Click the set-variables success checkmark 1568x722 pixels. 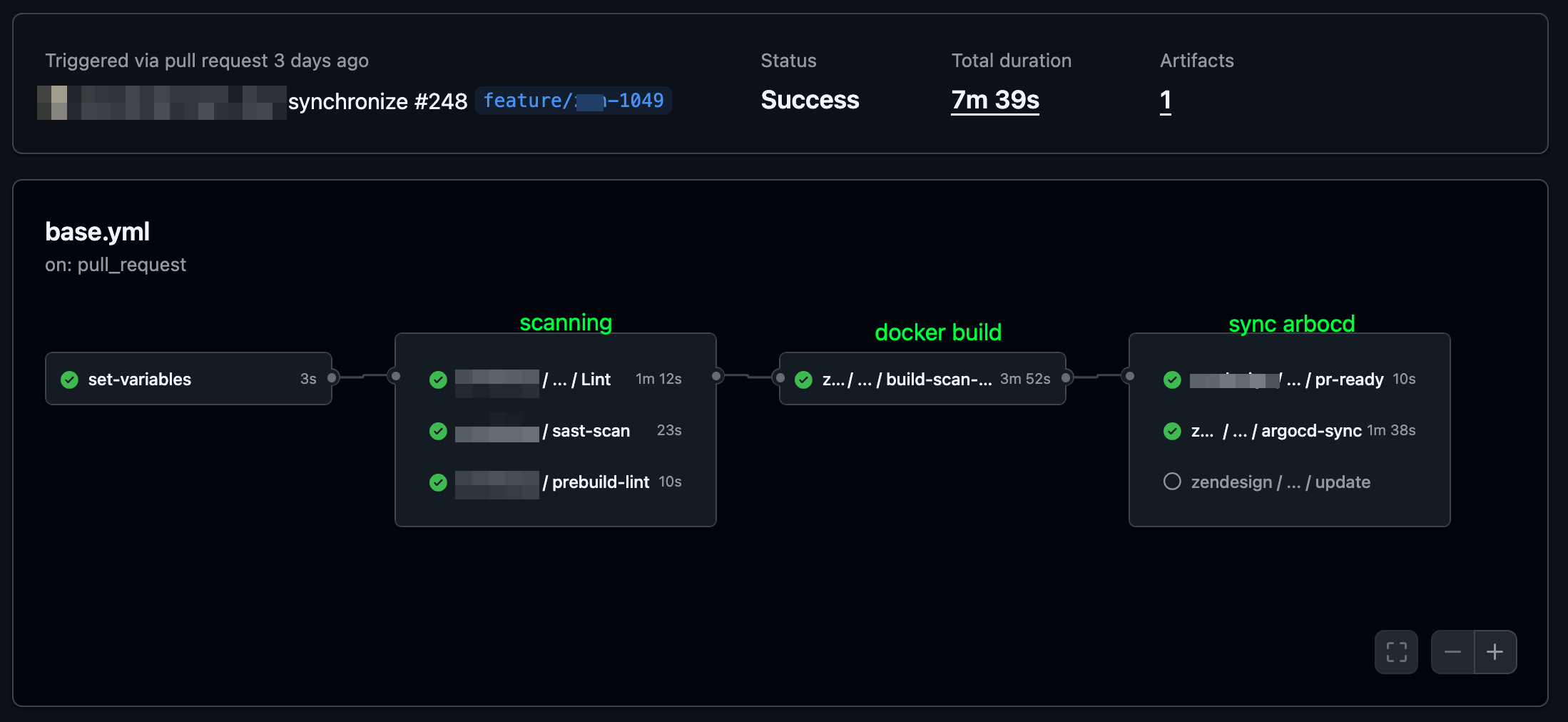(69, 380)
